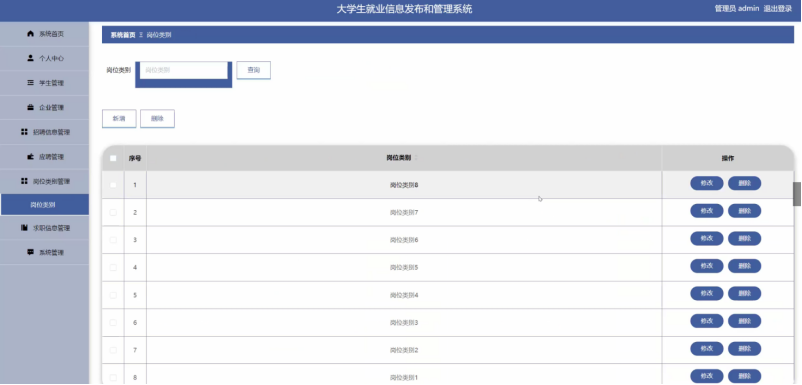This screenshot has width=802, height=385.
Task: Click the briefcase icon beside 企业管理
Action: [x=30, y=107]
